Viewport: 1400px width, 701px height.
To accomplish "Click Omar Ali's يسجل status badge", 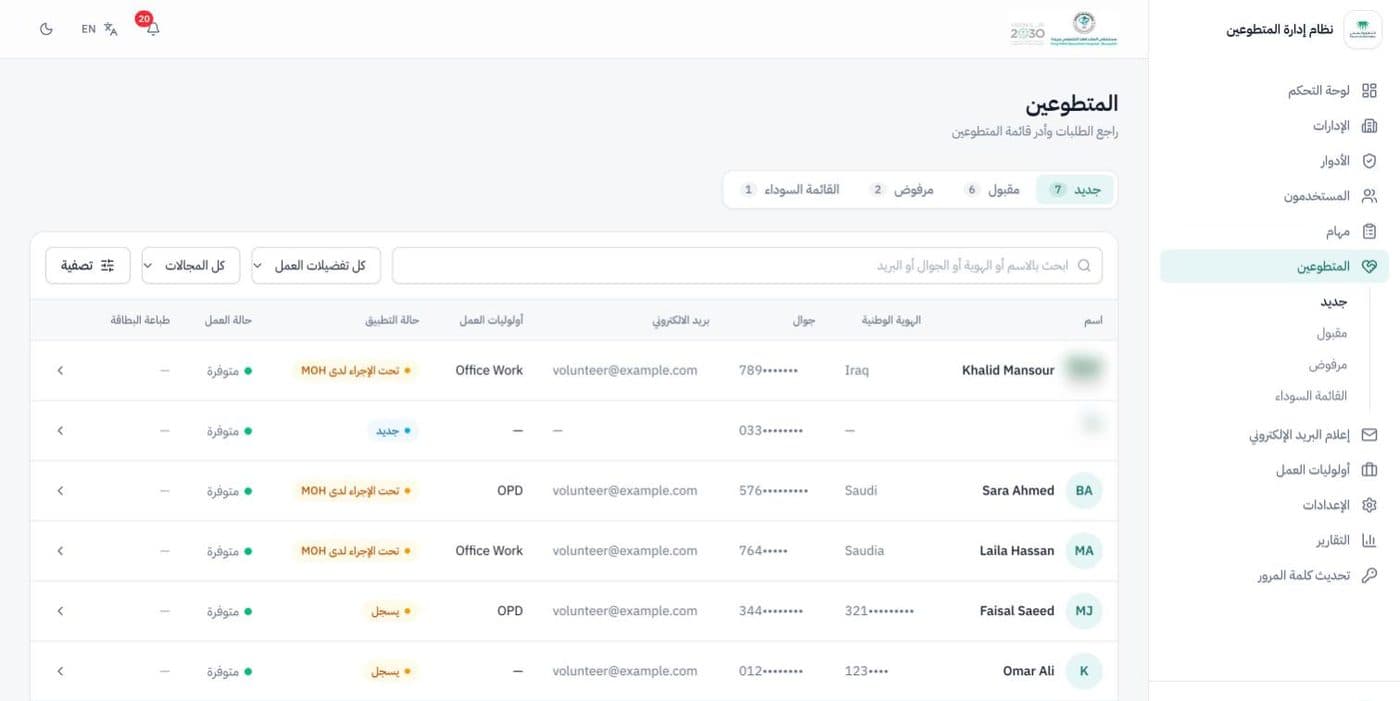I will point(391,670).
